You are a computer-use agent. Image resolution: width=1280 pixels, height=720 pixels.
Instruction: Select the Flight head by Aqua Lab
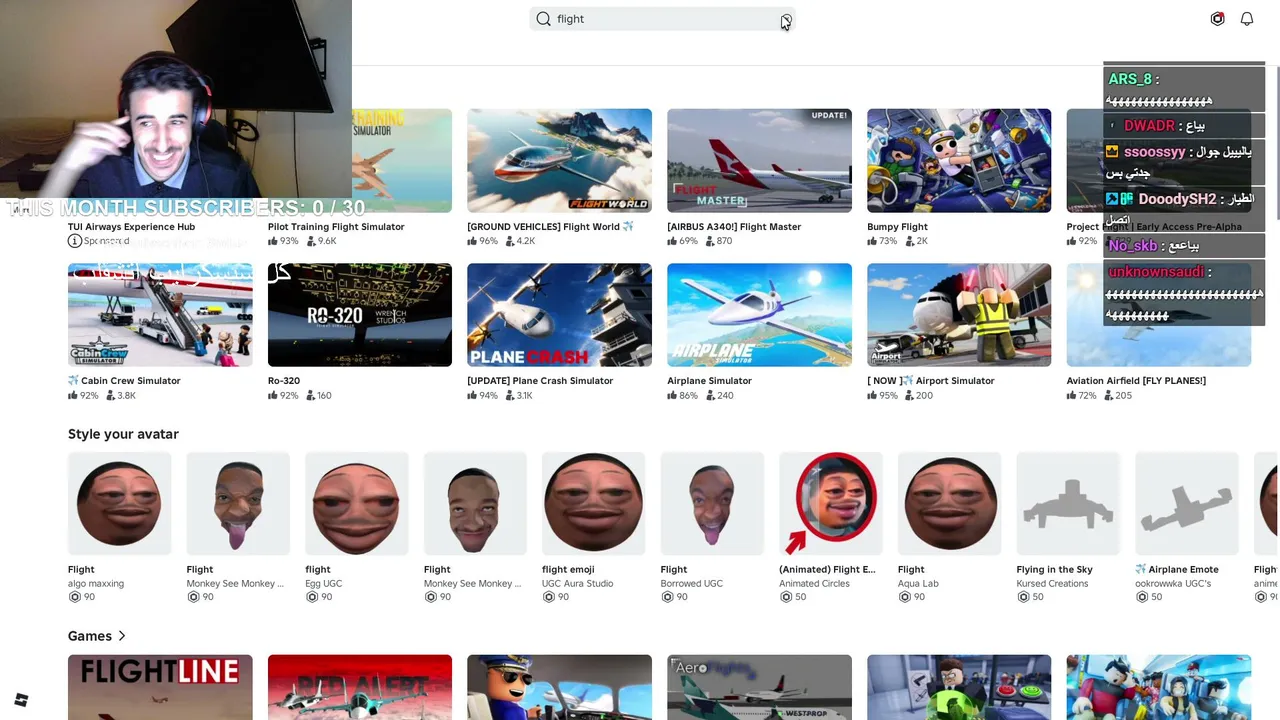coord(949,504)
